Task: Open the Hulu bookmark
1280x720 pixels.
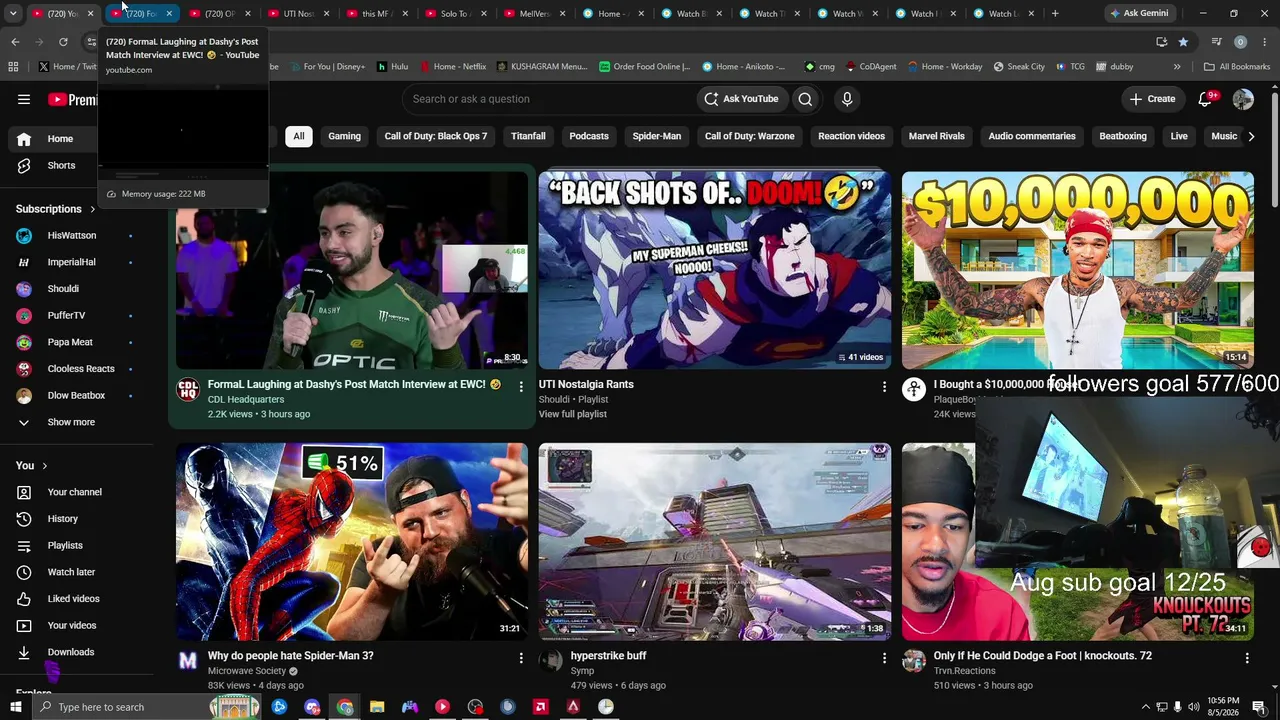Action: pos(392,67)
